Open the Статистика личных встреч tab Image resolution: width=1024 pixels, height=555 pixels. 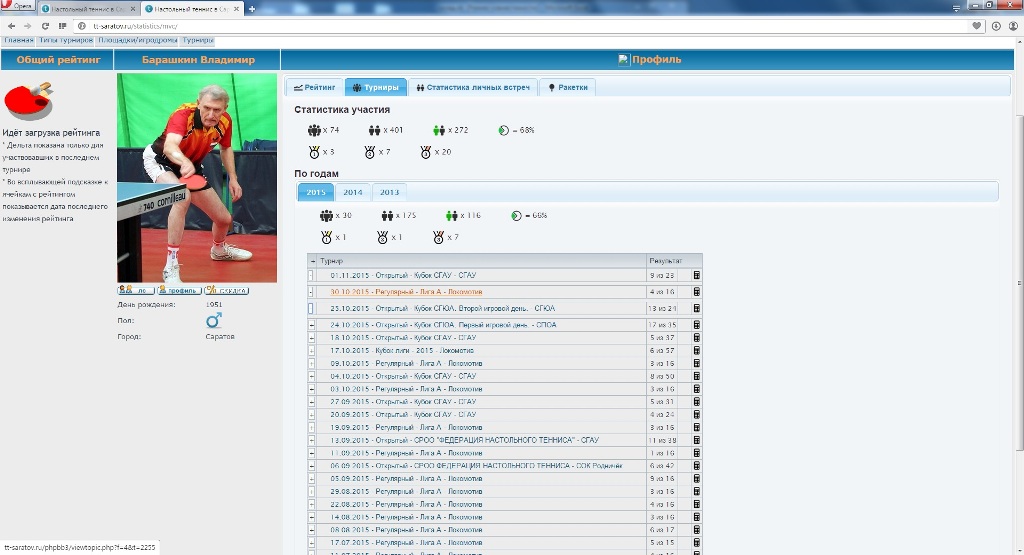(473, 87)
